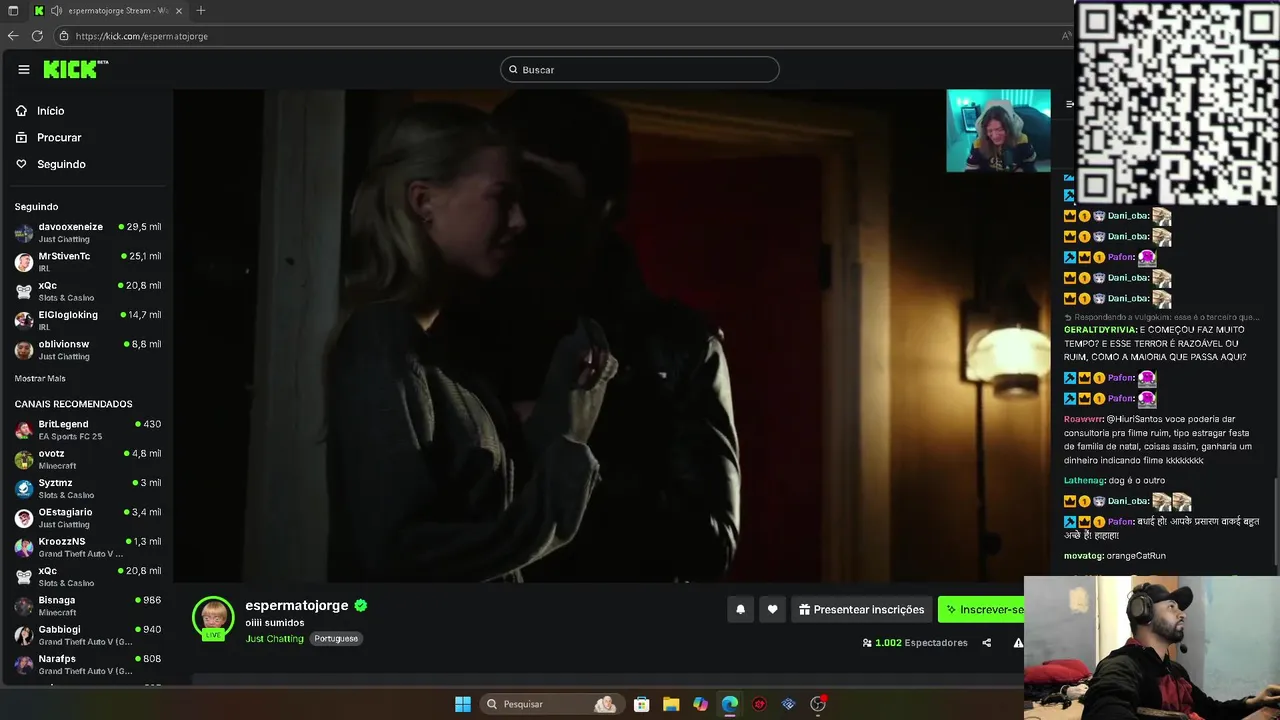Open Microsoft Store from the taskbar
This screenshot has height=720, width=1280.
642,704
